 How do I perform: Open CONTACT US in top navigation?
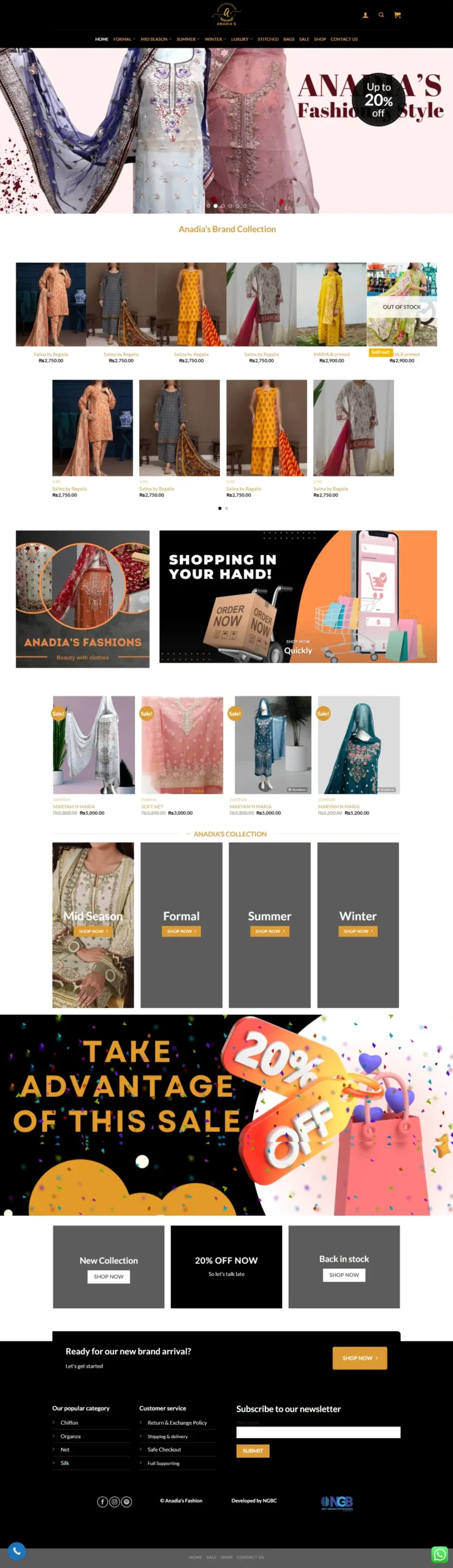click(x=344, y=39)
